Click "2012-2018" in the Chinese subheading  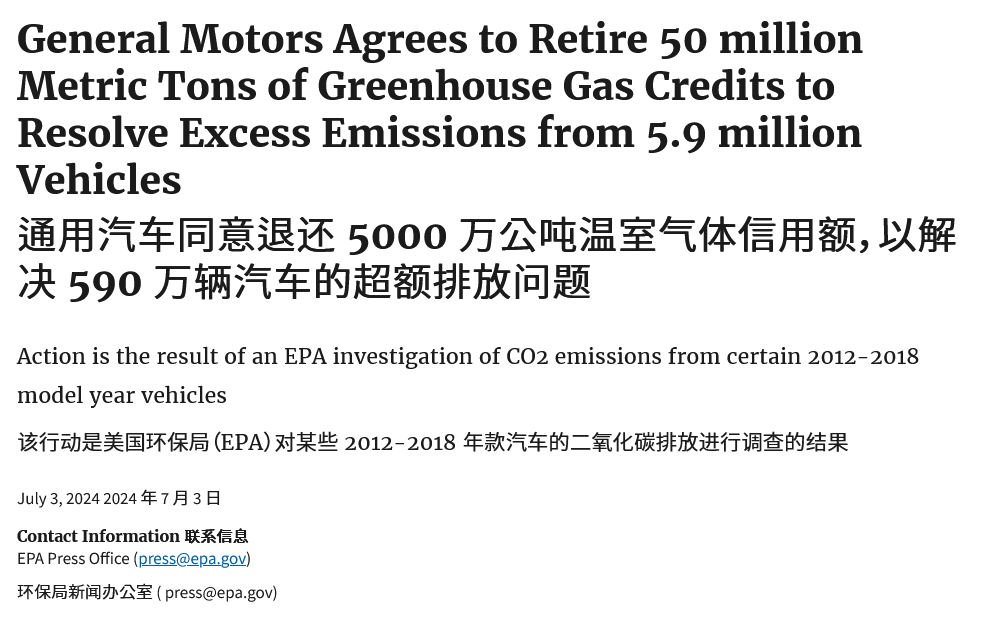coord(400,442)
